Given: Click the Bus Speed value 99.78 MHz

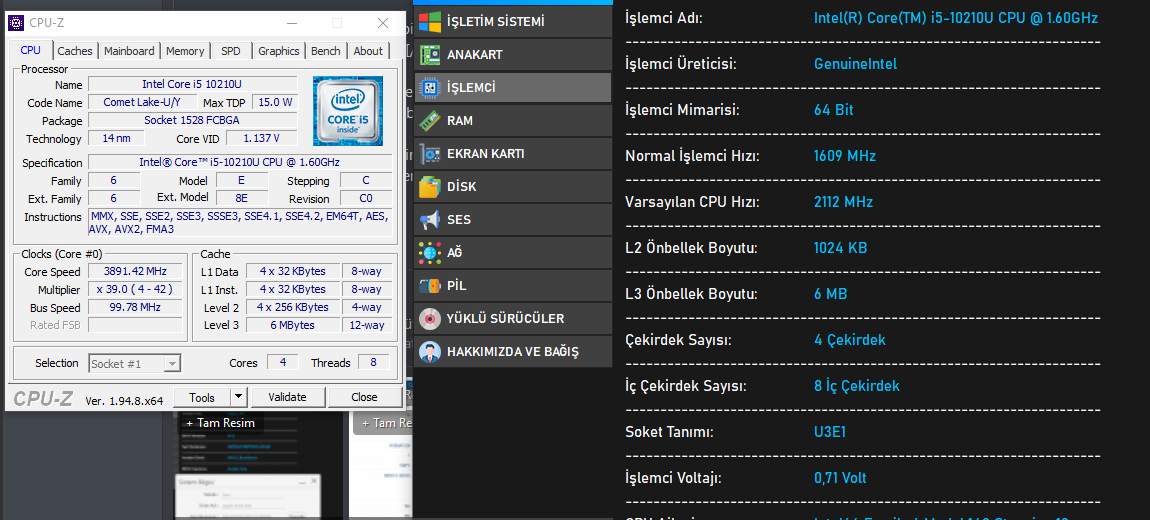Looking at the screenshot, I should pos(135,307).
